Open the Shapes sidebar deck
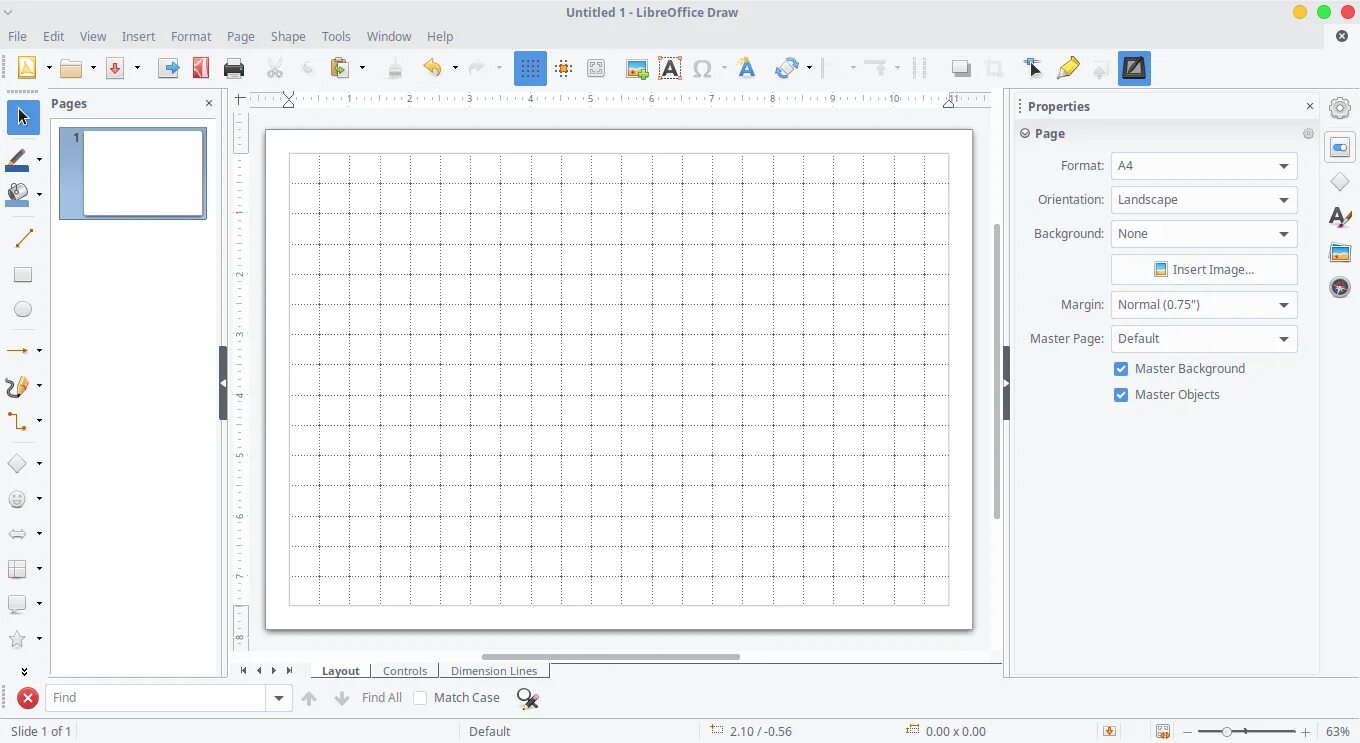The width and height of the screenshot is (1360, 743). click(1340, 182)
